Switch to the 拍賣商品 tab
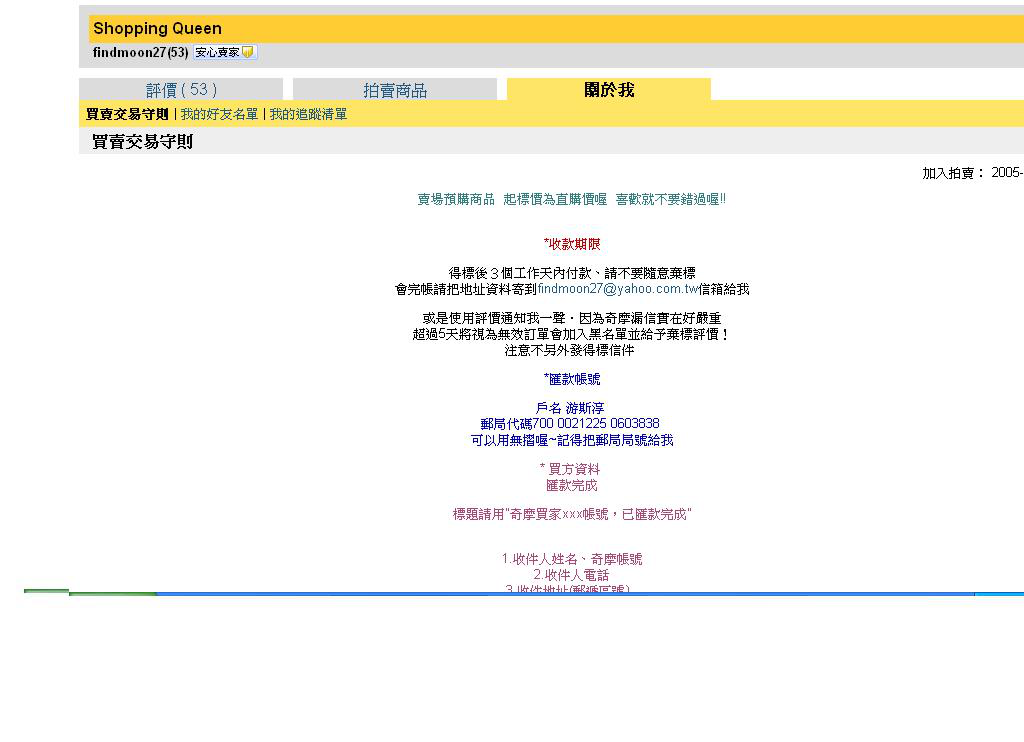Image resolution: width=1024 pixels, height=742 pixels. pyautogui.click(x=395, y=89)
